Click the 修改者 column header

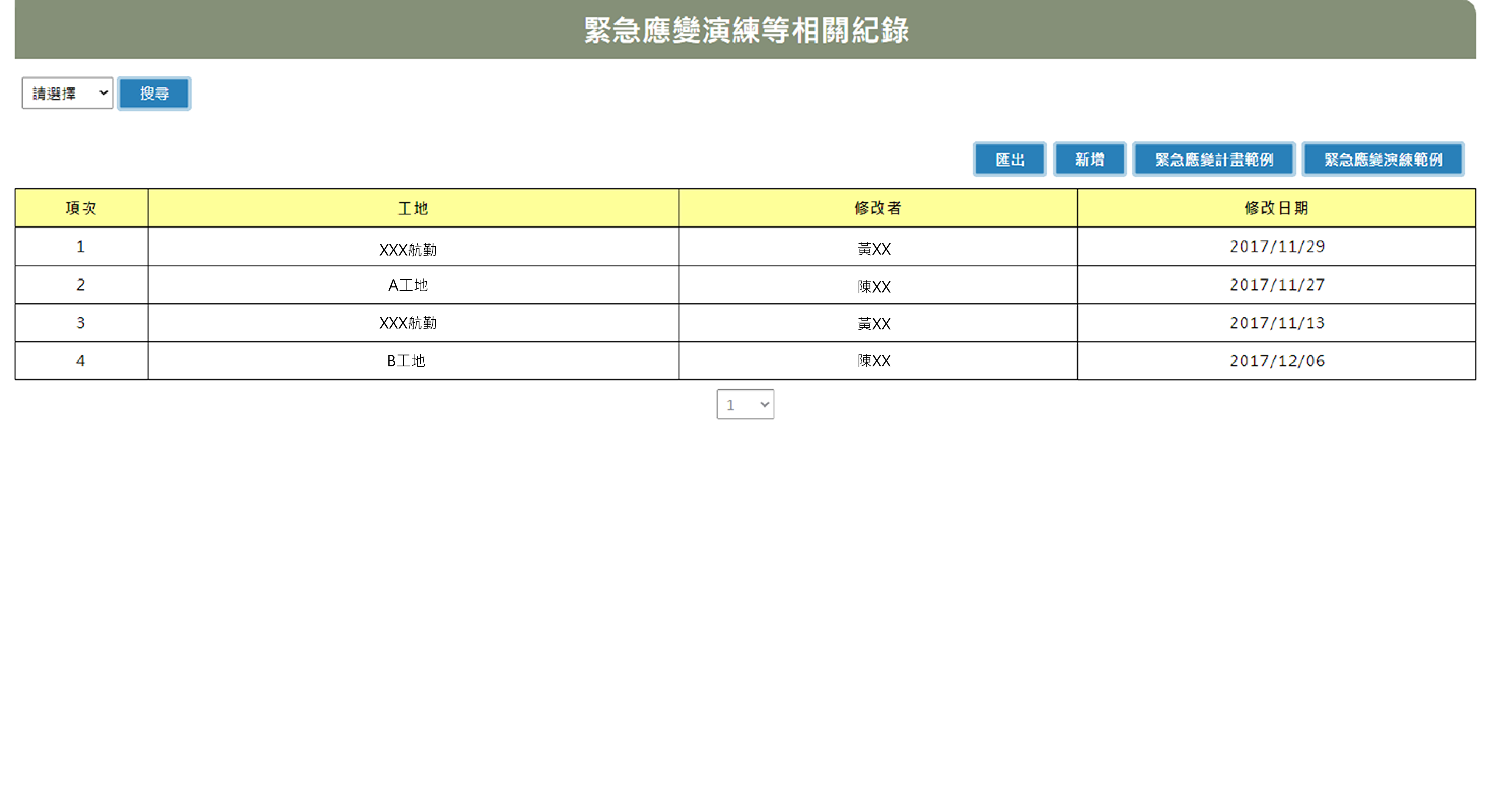[878, 208]
